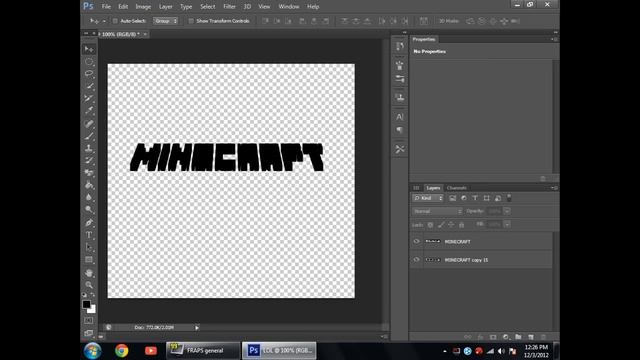Toggle layer filtering switch on or off
640x360 pixels.
509,198
